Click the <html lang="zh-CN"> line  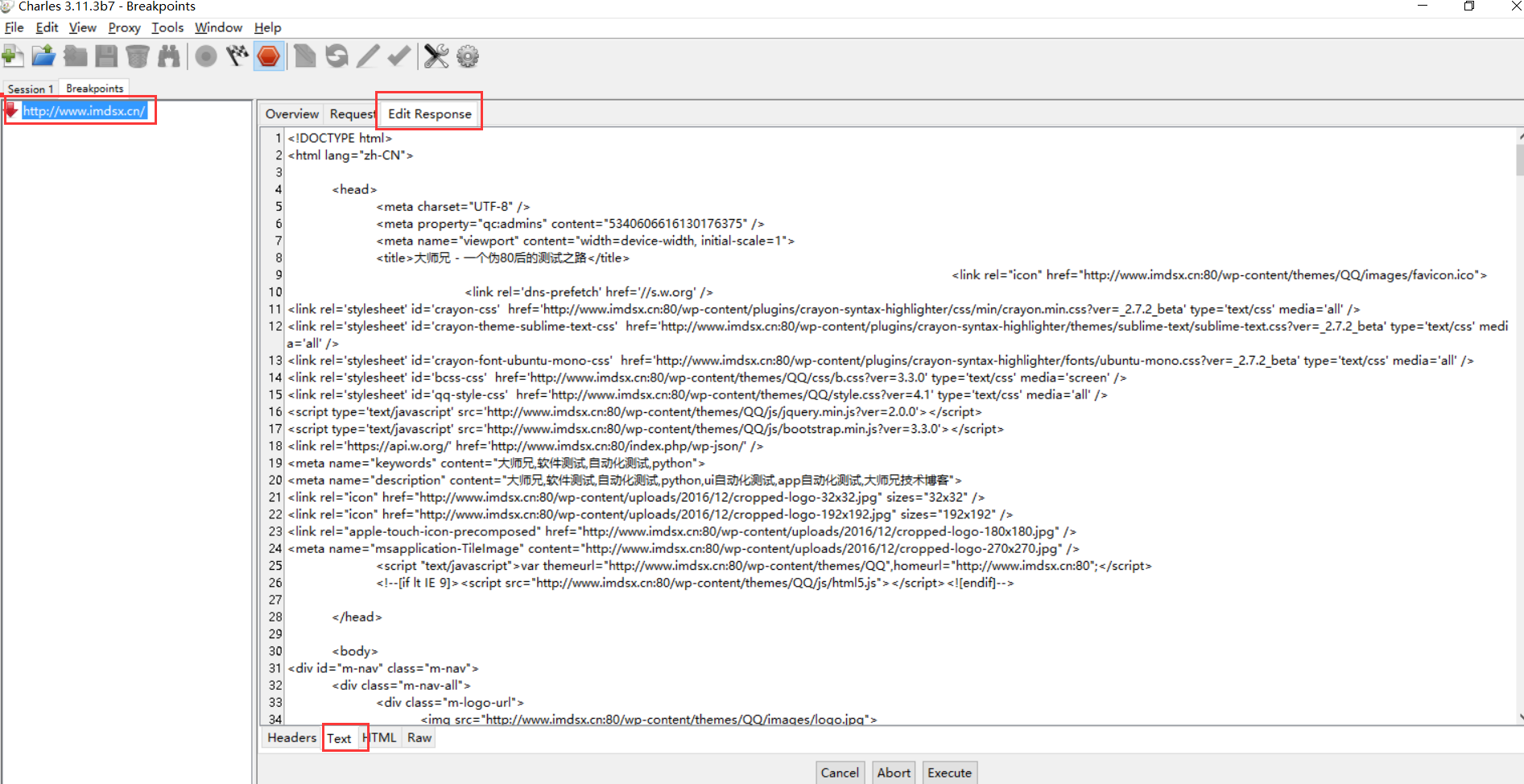[350, 155]
